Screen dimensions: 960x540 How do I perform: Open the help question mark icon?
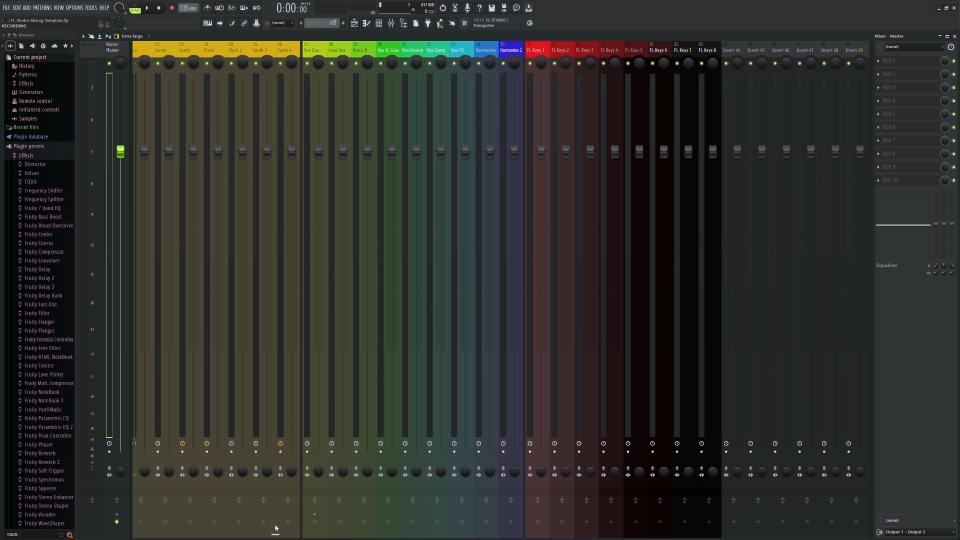click(479, 8)
